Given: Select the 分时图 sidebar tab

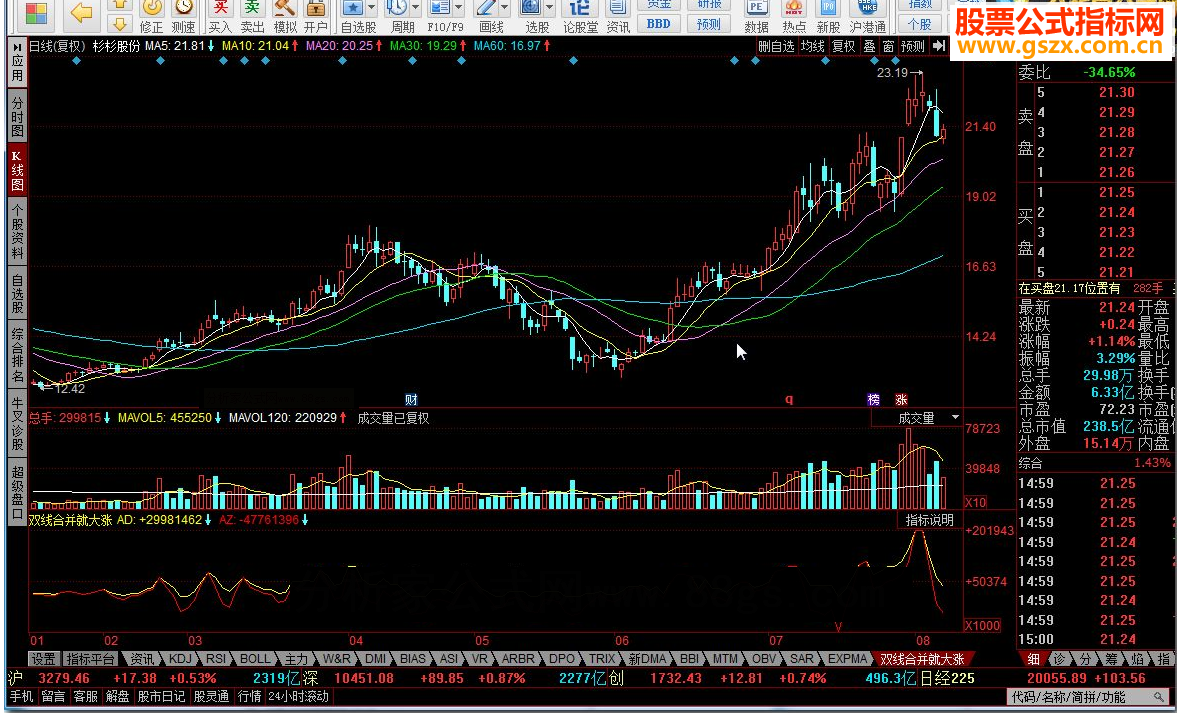Looking at the screenshot, I should [17, 115].
